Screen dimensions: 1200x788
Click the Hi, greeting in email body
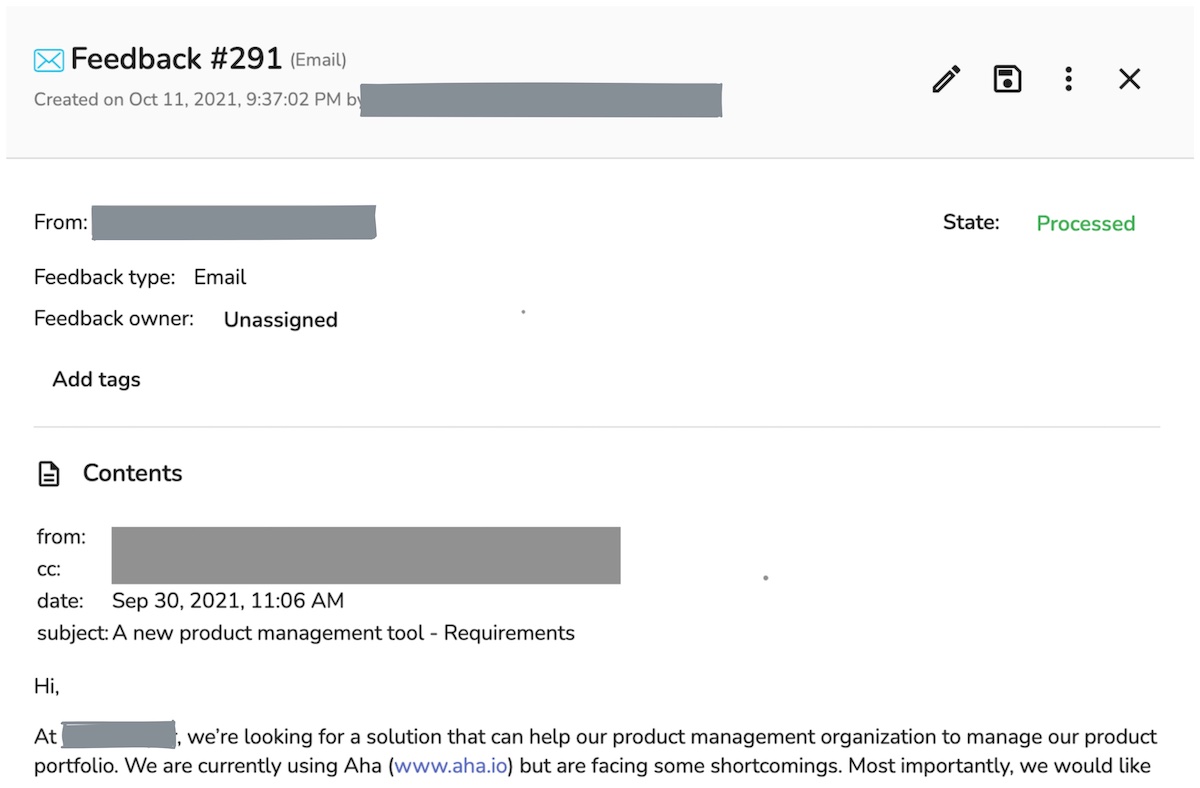point(47,686)
